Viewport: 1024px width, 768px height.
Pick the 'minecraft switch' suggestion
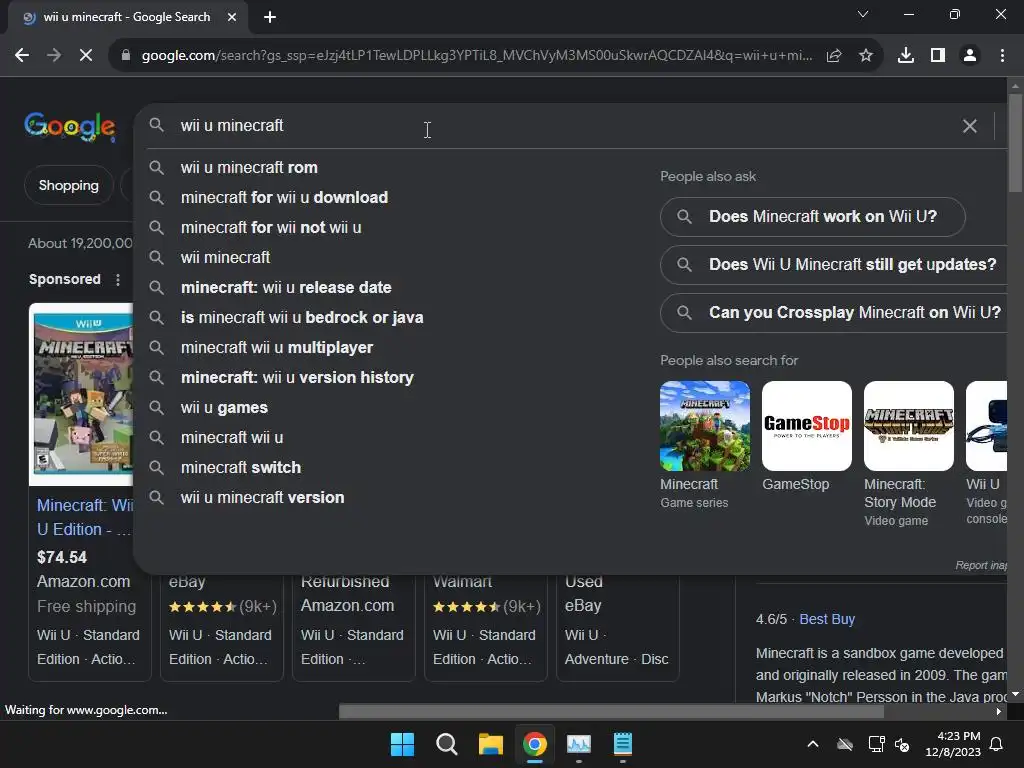(x=241, y=468)
